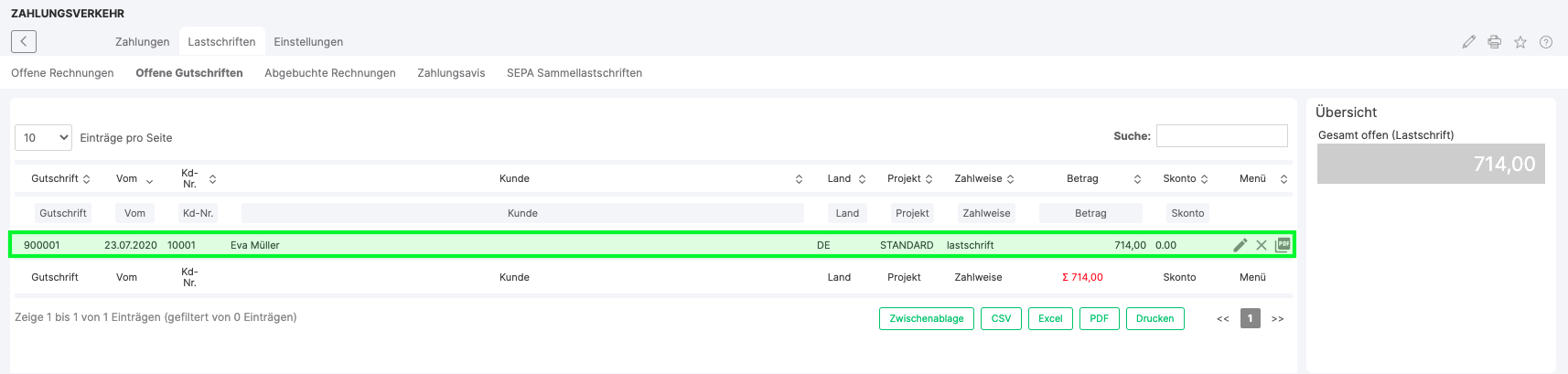This screenshot has width=1568, height=374.
Task: Click the pencil edit icon in top toolbar
Action: [x=1468, y=42]
